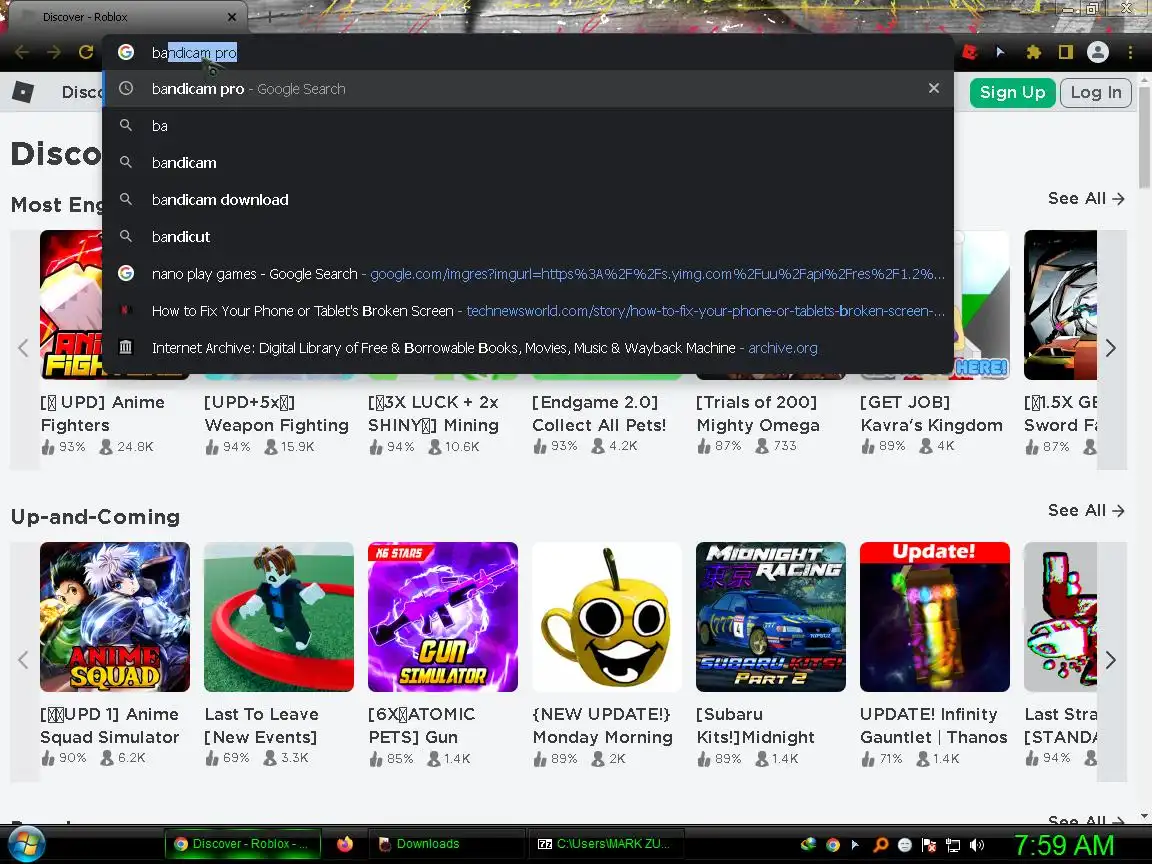
Task: Open the C:\Users\MARK taskbar window
Action: pos(605,844)
